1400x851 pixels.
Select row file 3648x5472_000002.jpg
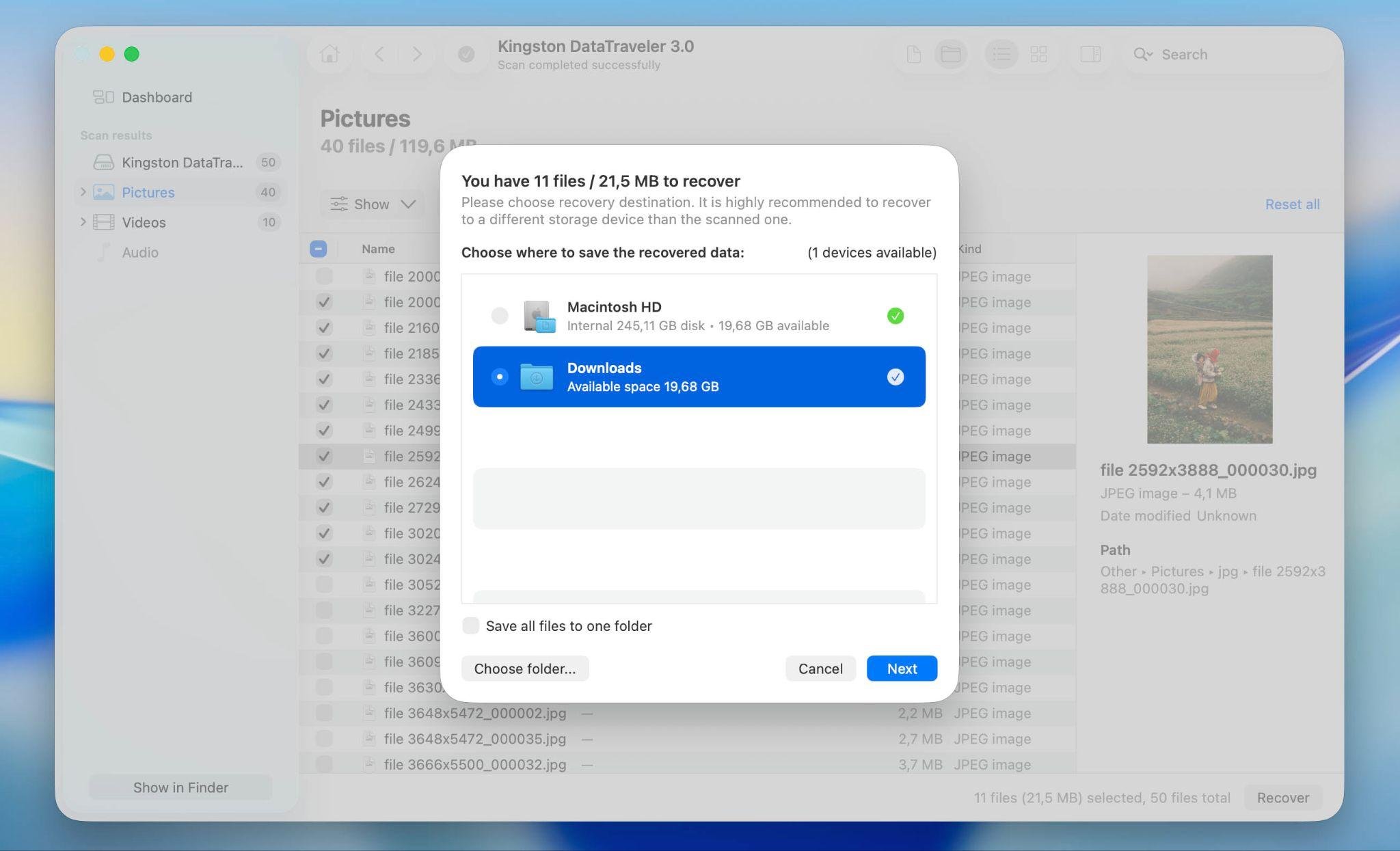click(x=687, y=713)
